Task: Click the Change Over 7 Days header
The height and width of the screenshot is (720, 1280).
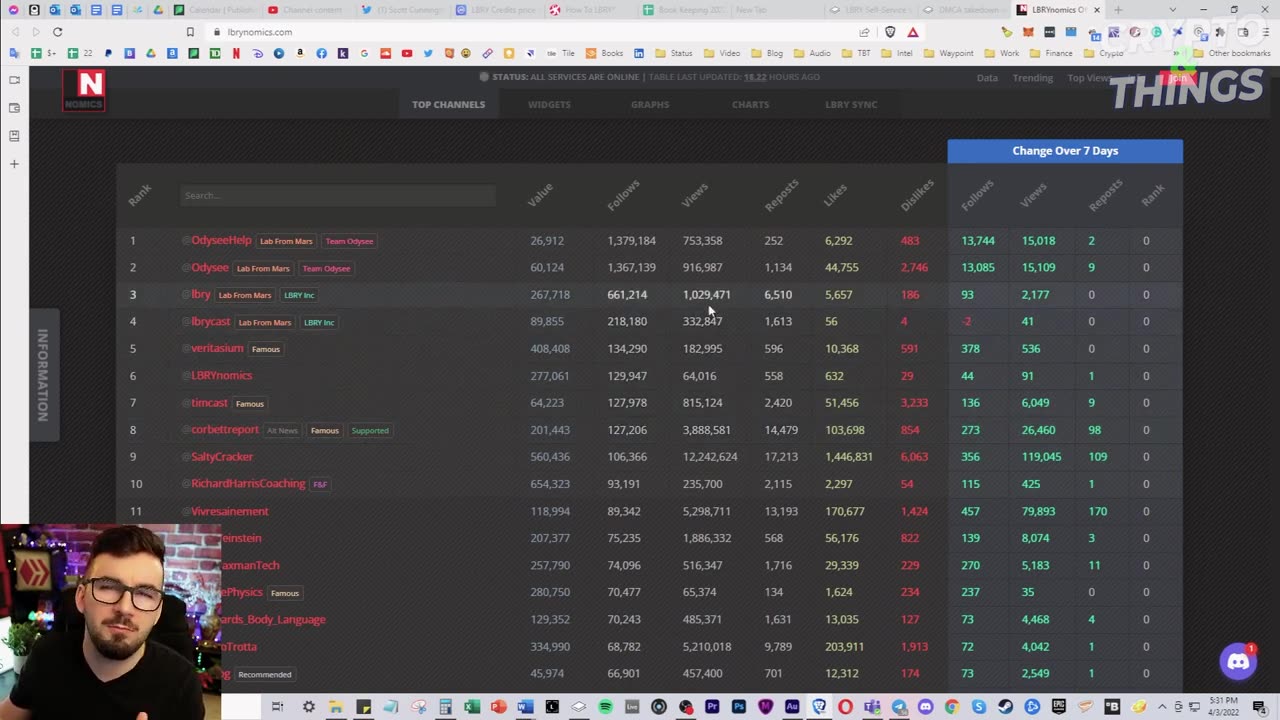Action: 1065,151
